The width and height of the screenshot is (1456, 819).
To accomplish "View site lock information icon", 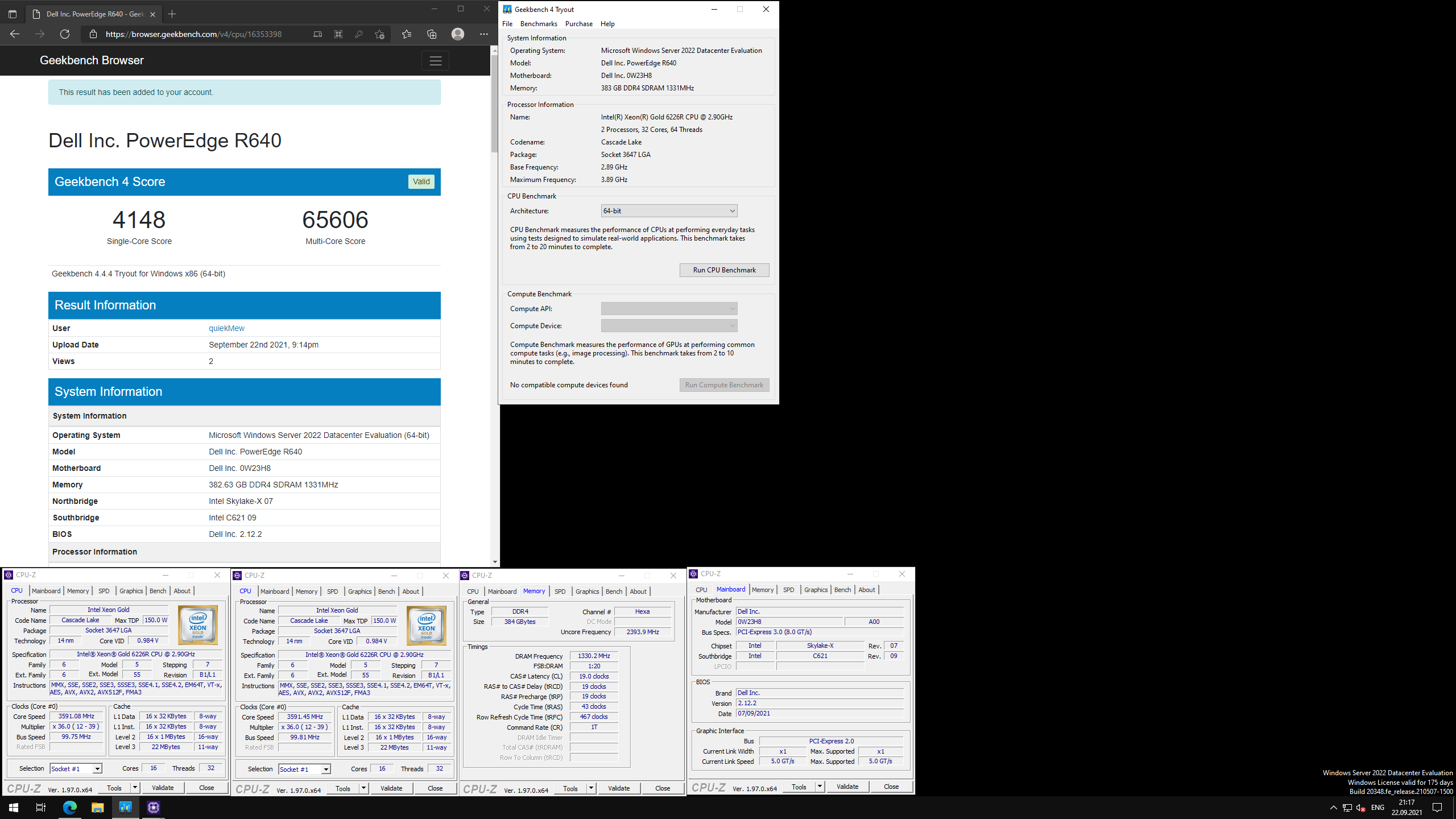I will point(93,34).
